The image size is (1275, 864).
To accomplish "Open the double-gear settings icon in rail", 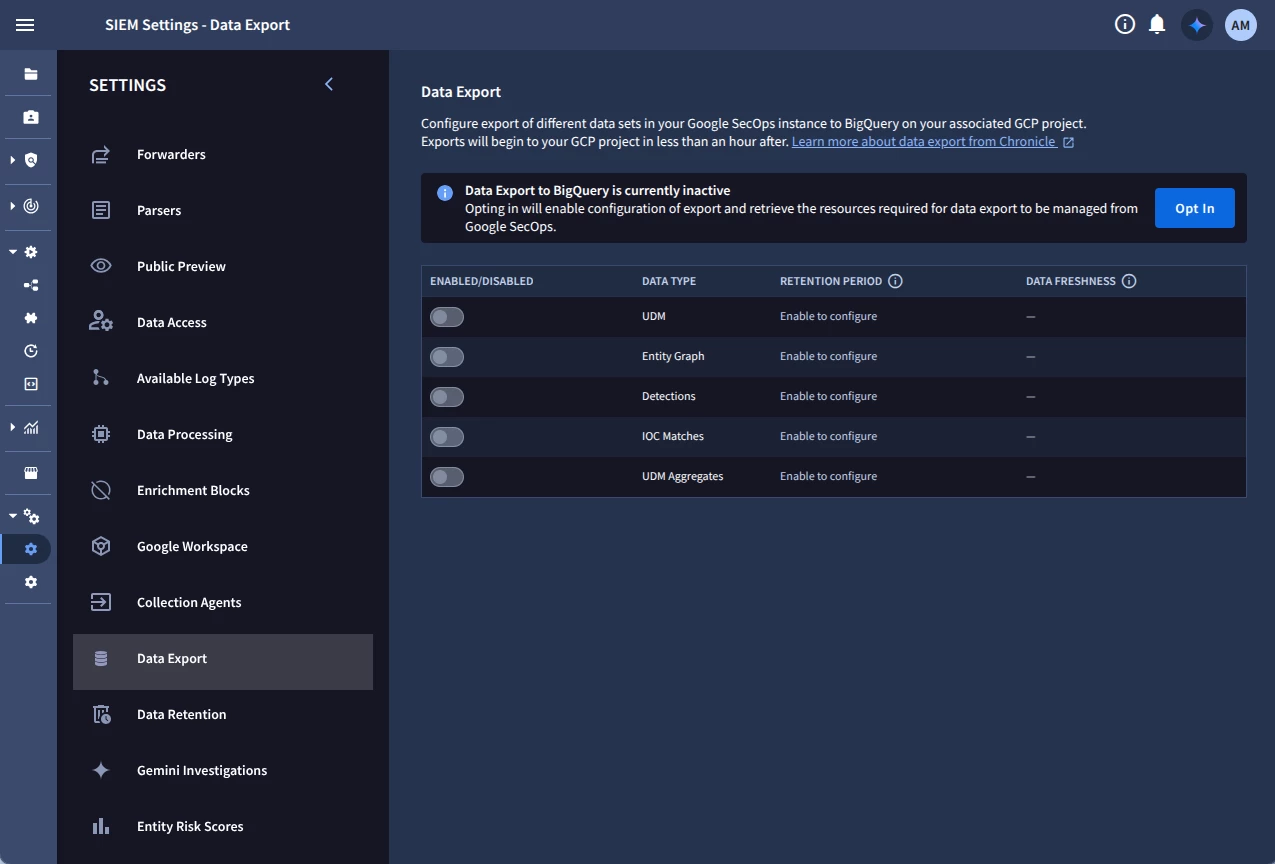I will pyautogui.click(x=31, y=516).
